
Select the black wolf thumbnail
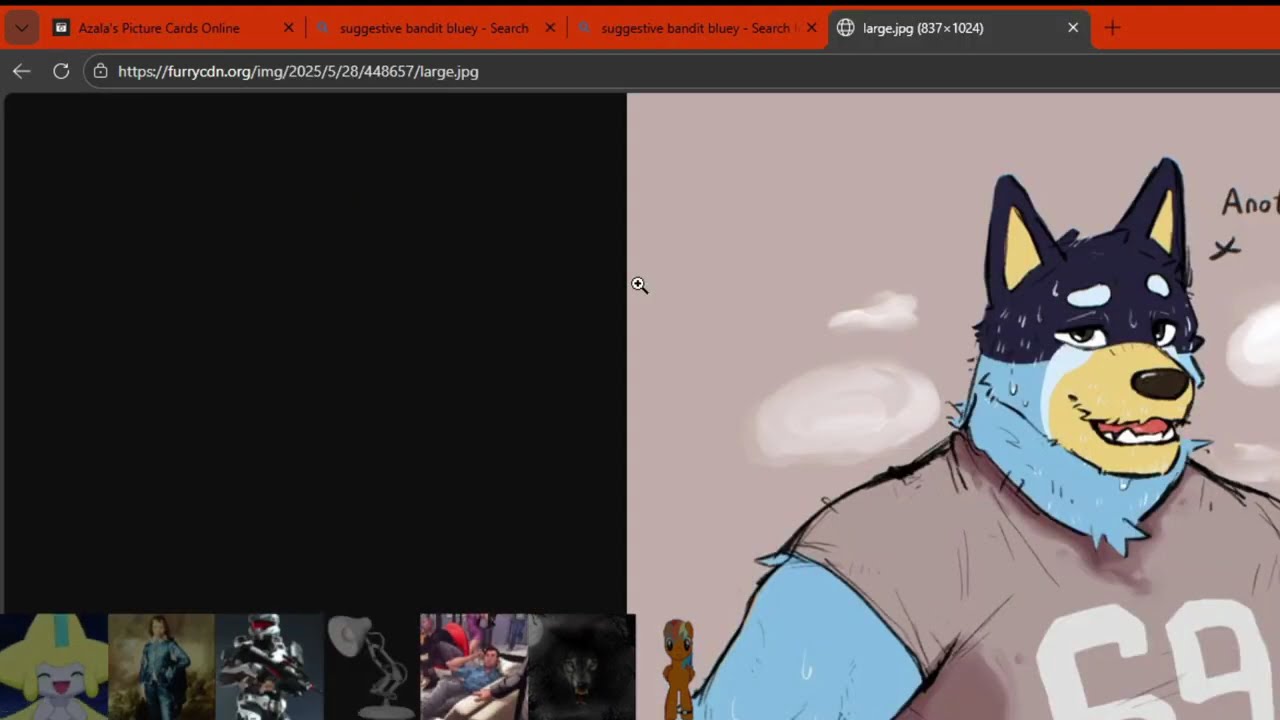click(x=582, y=667)
